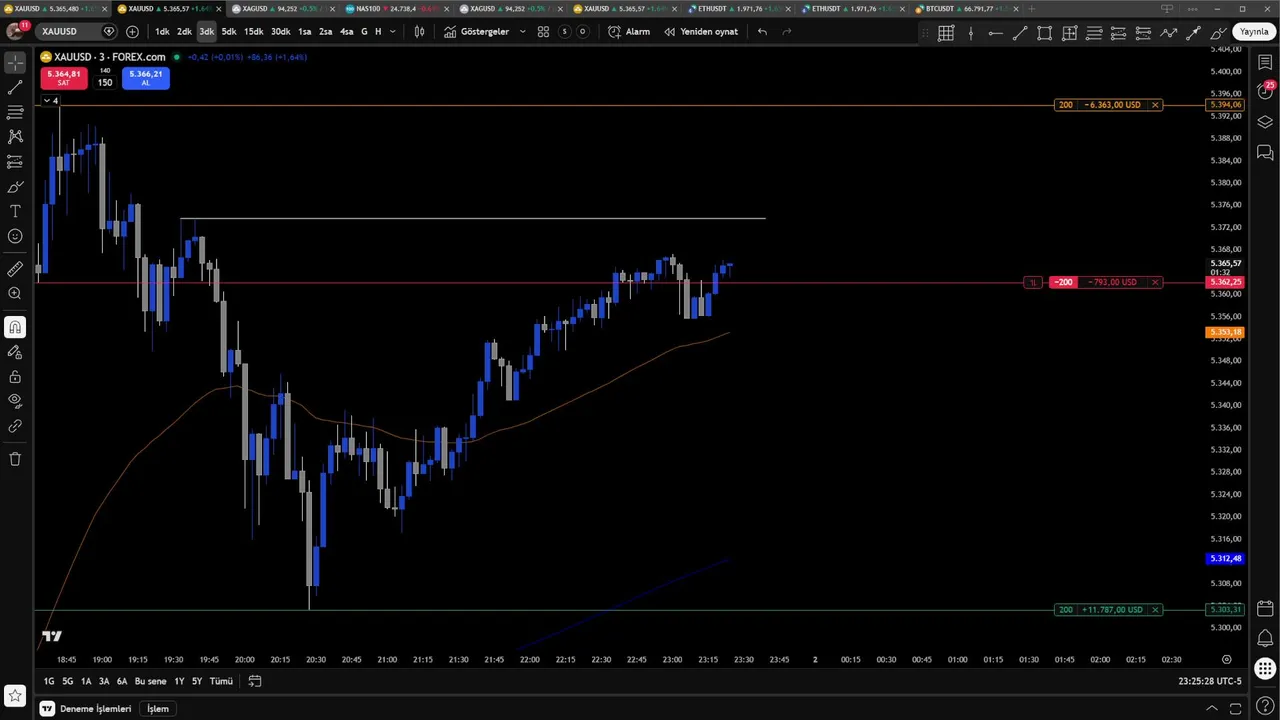The width and height of the screenshot is (1280, 720).
Task: Select the Fib retracement lines tool in favorites
Action: coord(1094,33)
